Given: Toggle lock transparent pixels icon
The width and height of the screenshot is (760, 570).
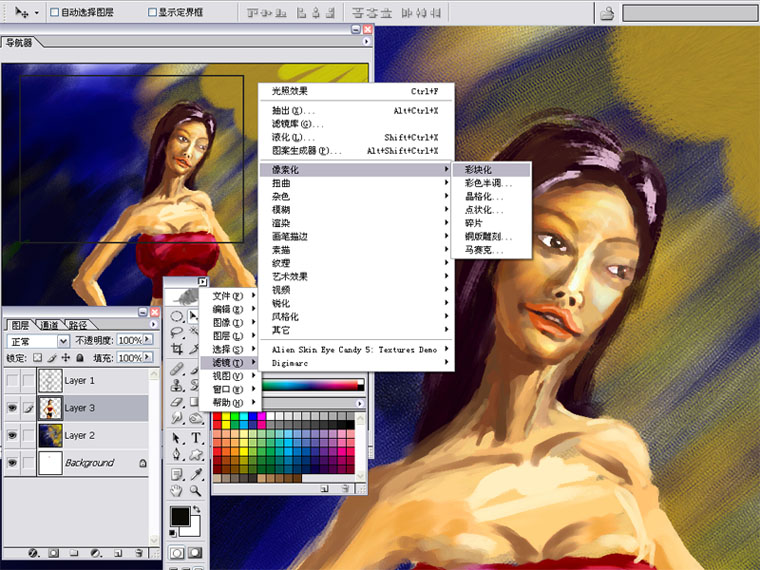Looking at the screenshot, I should click(x=37, y=358).
